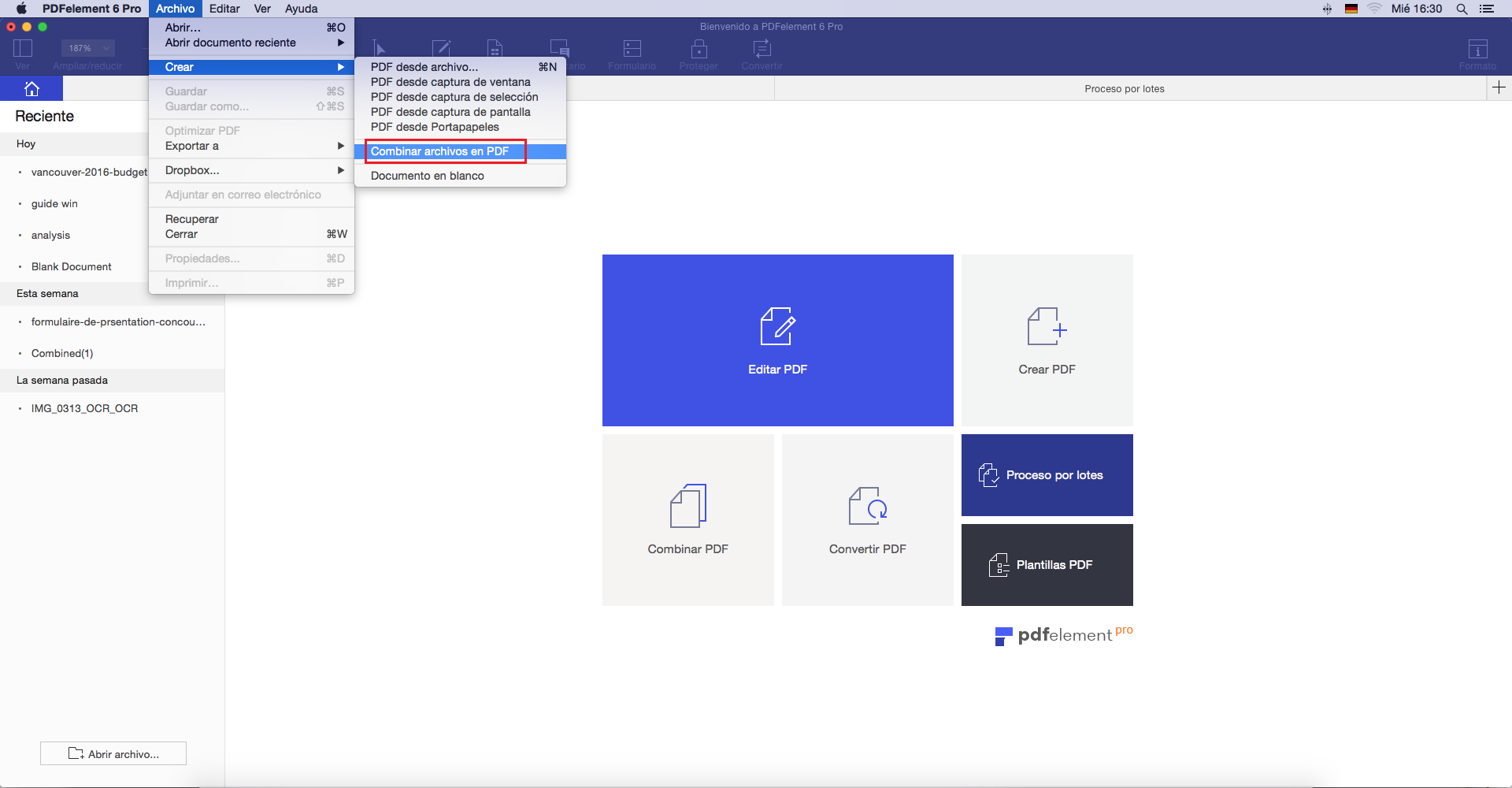Click the Abrir archivo... button

point(113,753)
